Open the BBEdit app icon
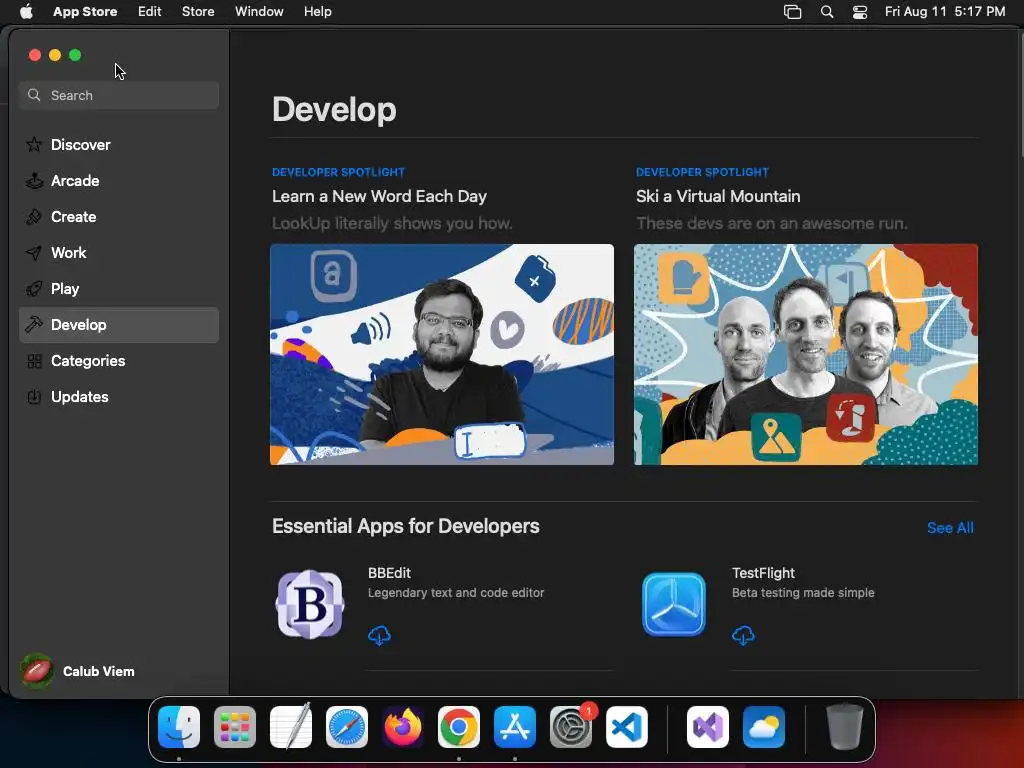1024x768 pixels. tap(310, 604)
